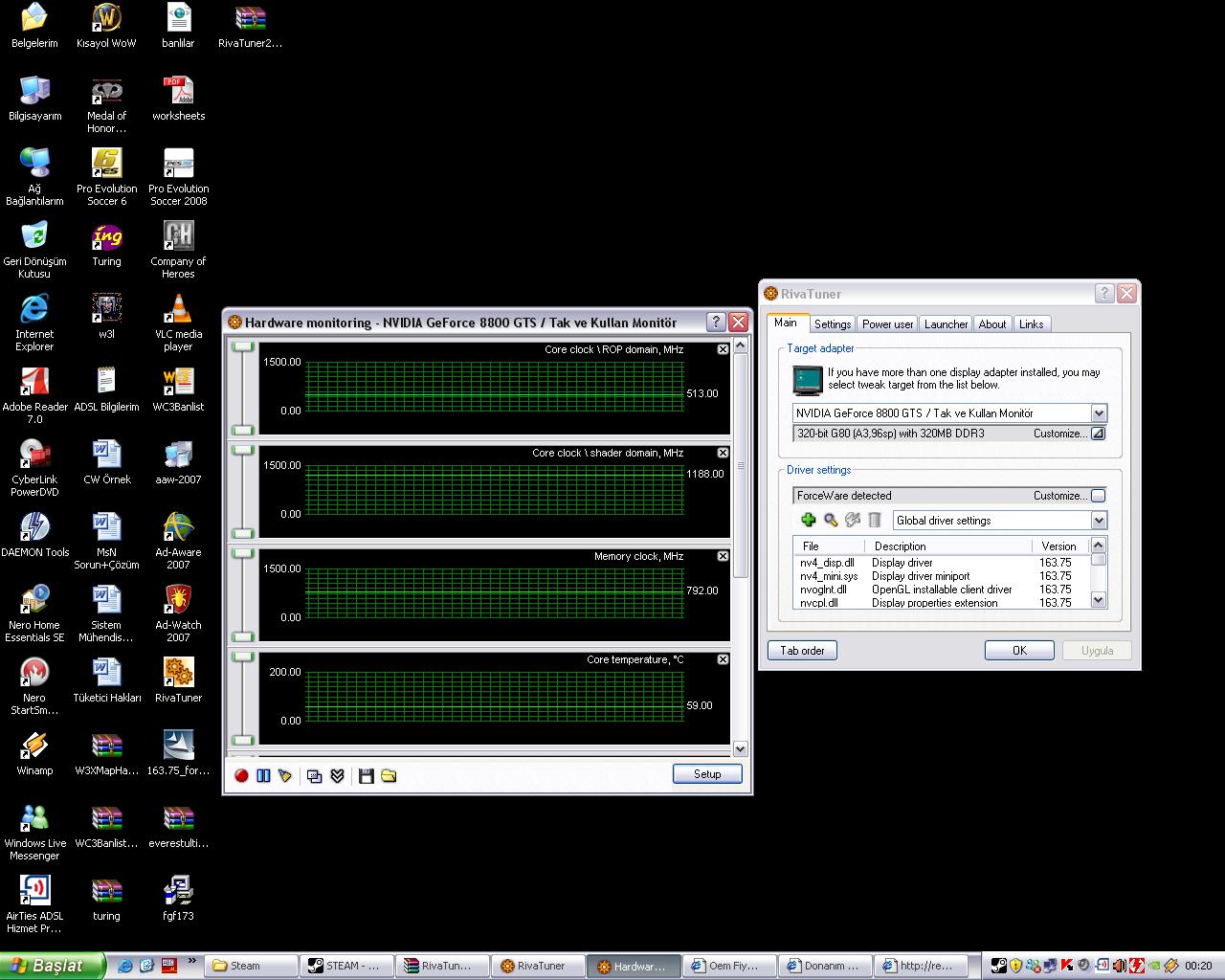Launch Internet Explorer from the quick launch bar
Viewport: 1225px width, 980px height.
click(124, 966)
